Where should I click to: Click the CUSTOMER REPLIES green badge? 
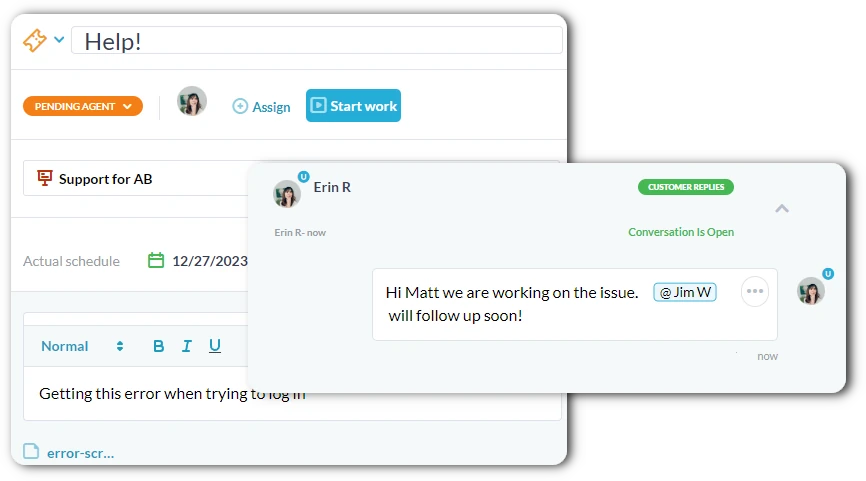pyautogui.click(x=686, y=187)
